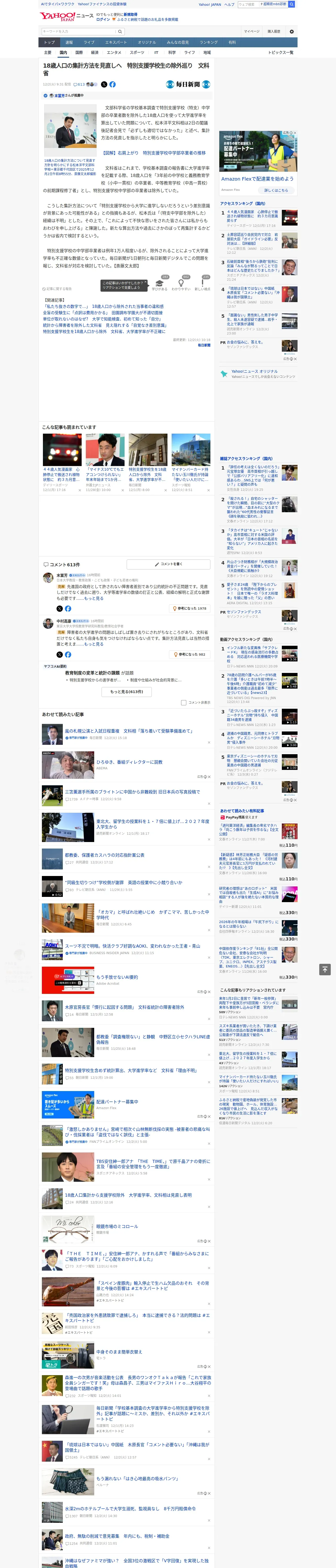336x1568 pixels.
Task: Click the Yahoo!ニュース オリジナル bird icon
Action: click(225, 374)
